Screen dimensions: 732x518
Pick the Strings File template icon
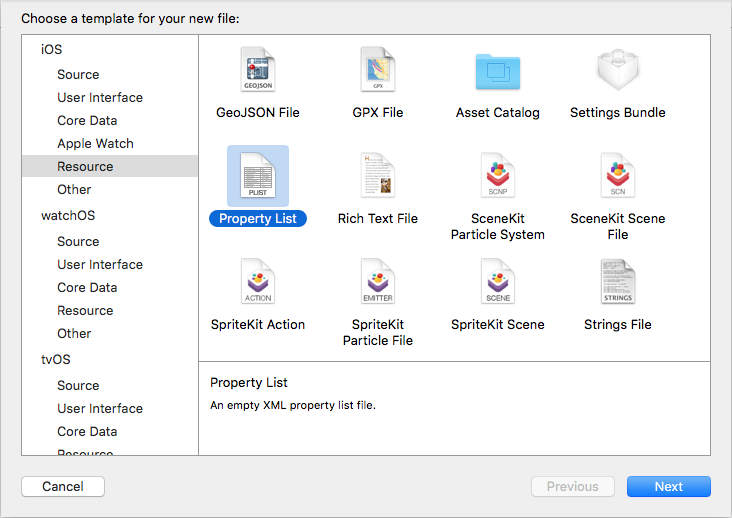point(618,281)
